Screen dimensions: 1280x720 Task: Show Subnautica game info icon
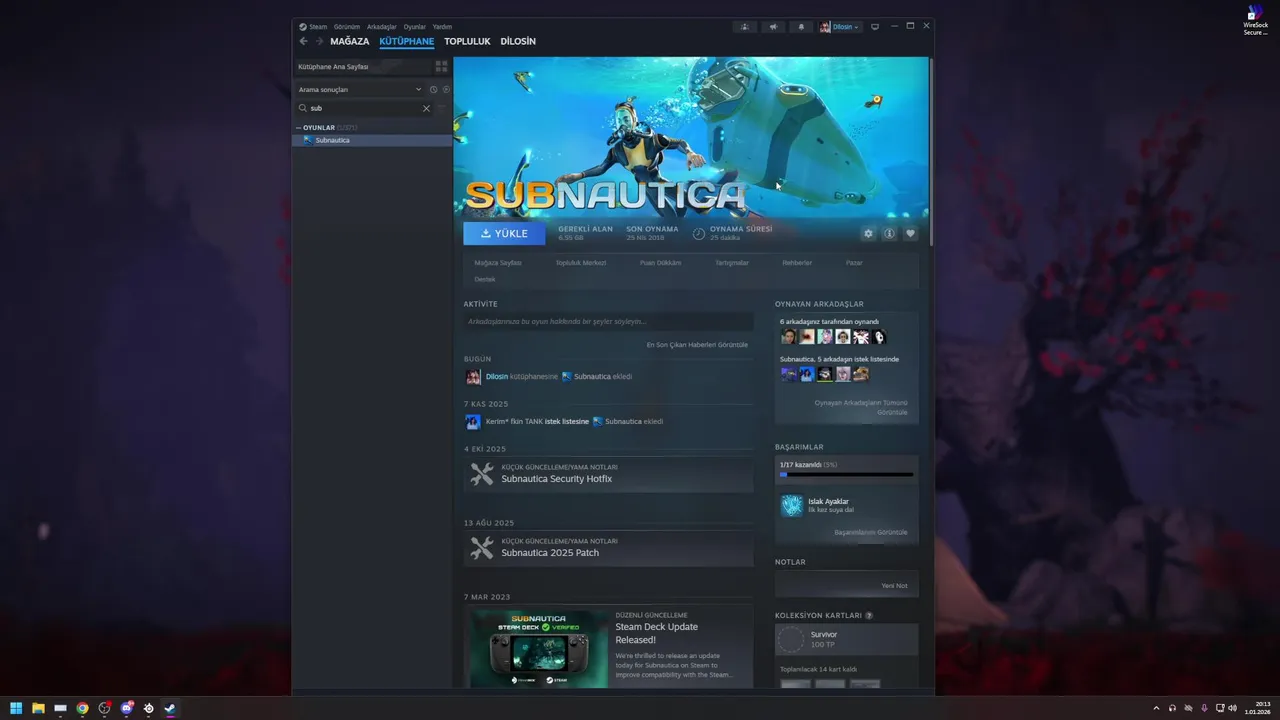pyautogui.click(x=889, y=233)
